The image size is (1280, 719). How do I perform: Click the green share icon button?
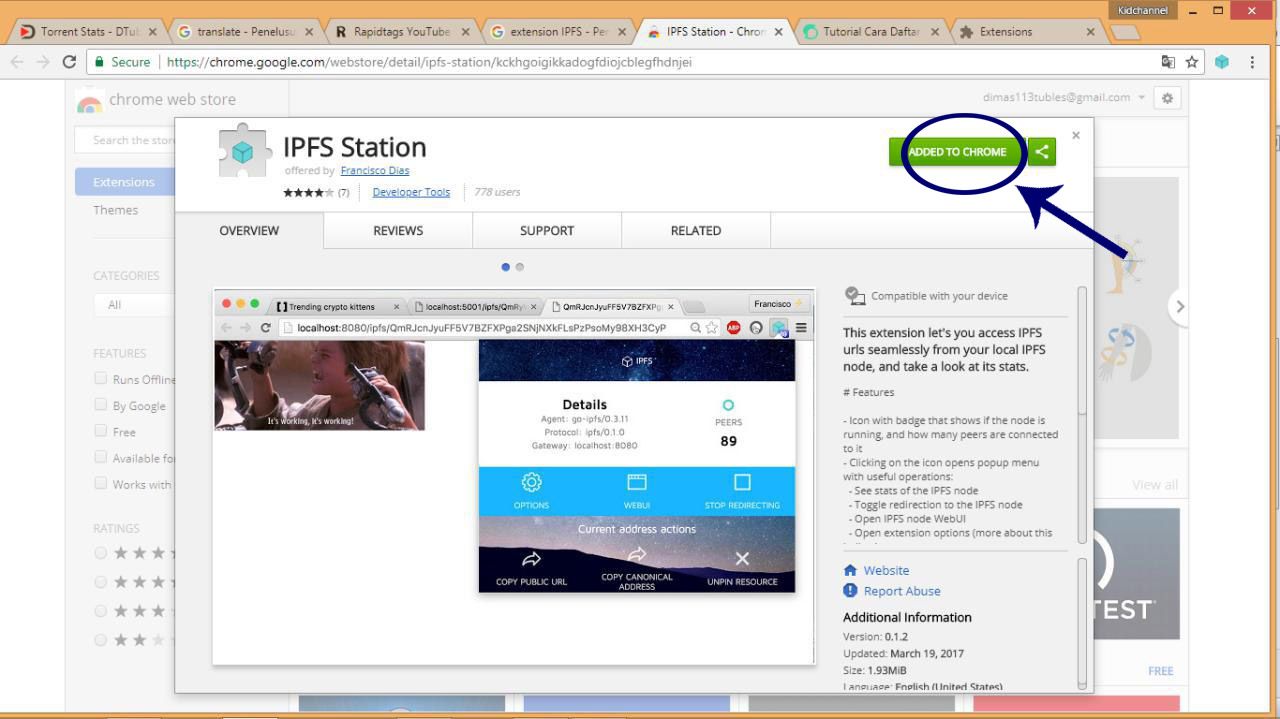click(x=1042, y=152)
